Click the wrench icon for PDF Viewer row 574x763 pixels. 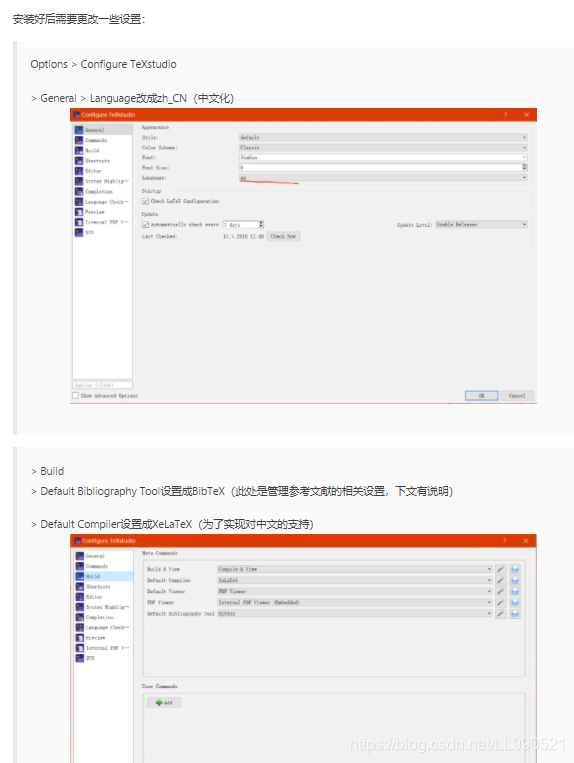tap(501, 602)
